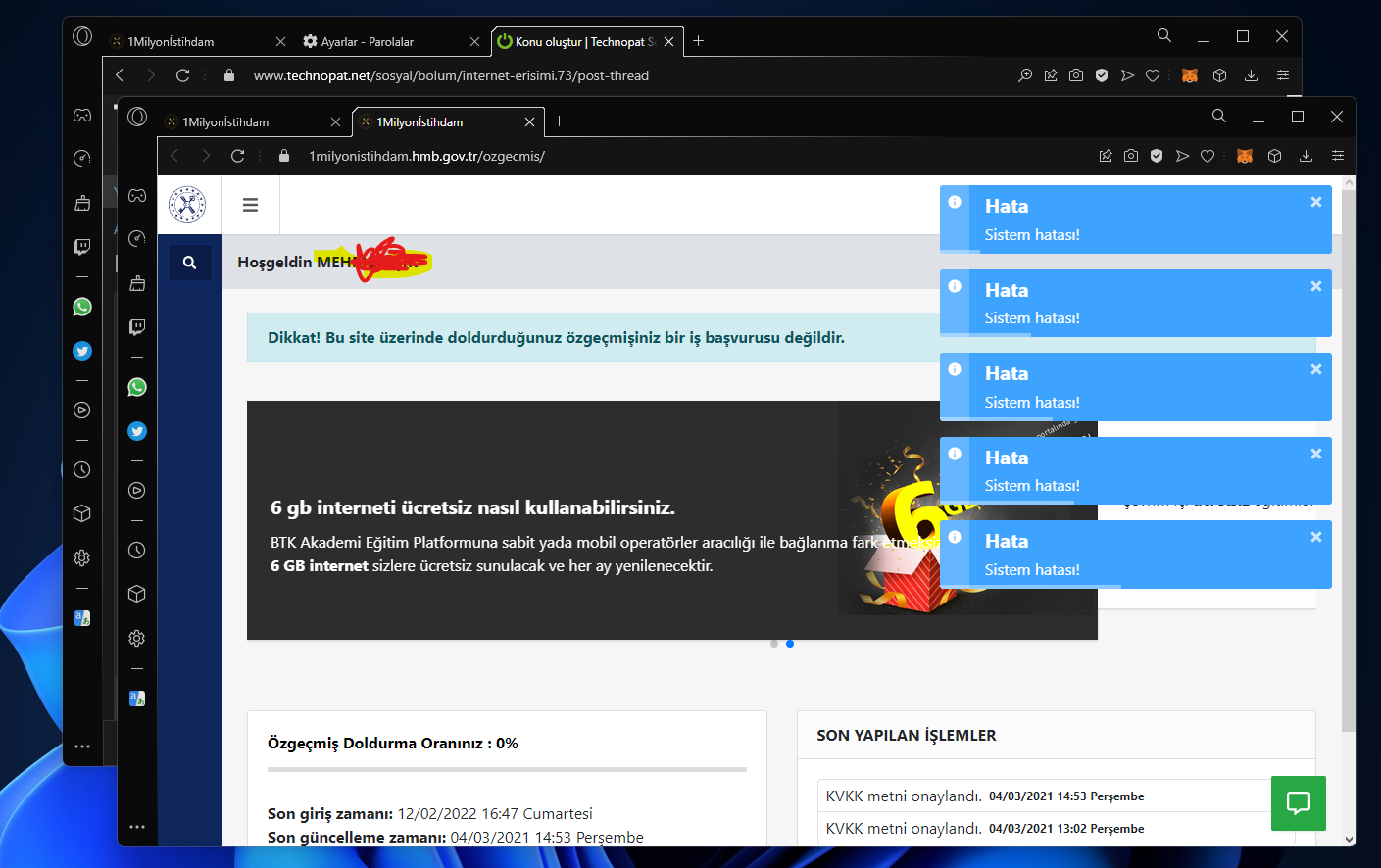Open the Twitch panel in the sidebar
Screen dimensions: 1381x868
click(137, 326)
